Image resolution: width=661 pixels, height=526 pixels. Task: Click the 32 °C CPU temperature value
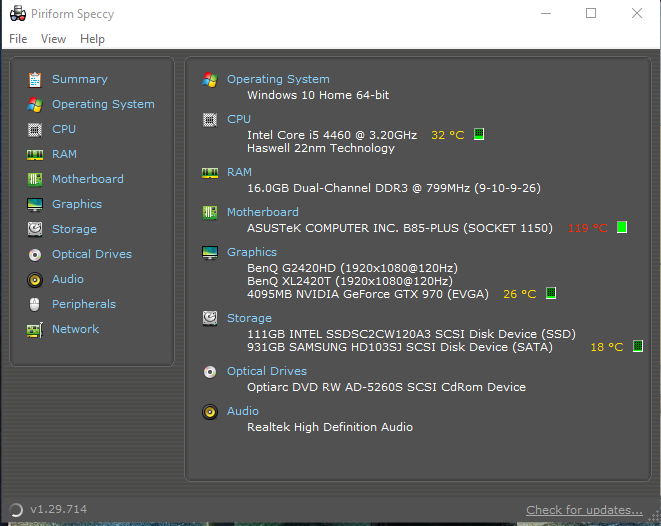[448, 135]
